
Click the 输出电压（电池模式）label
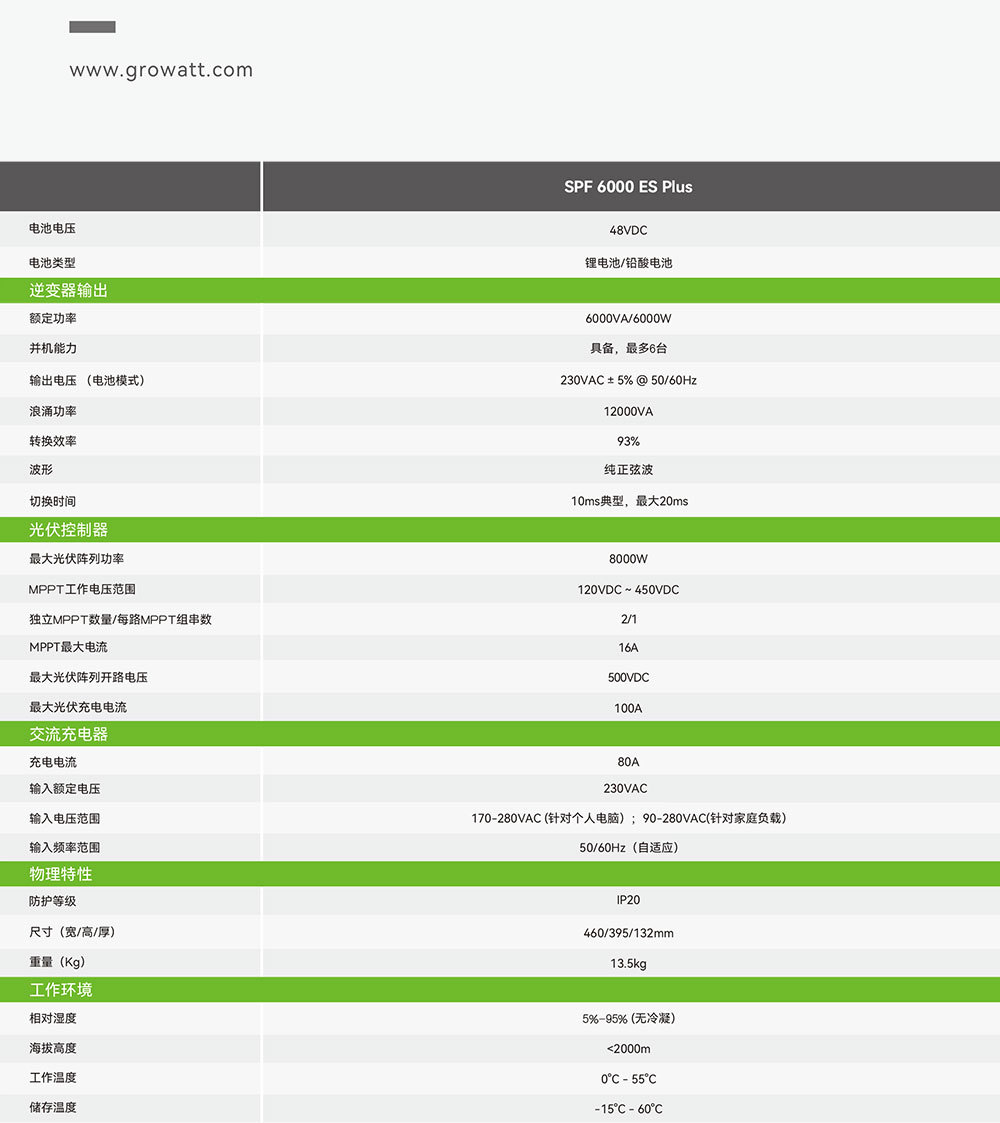tap(87, 380)
